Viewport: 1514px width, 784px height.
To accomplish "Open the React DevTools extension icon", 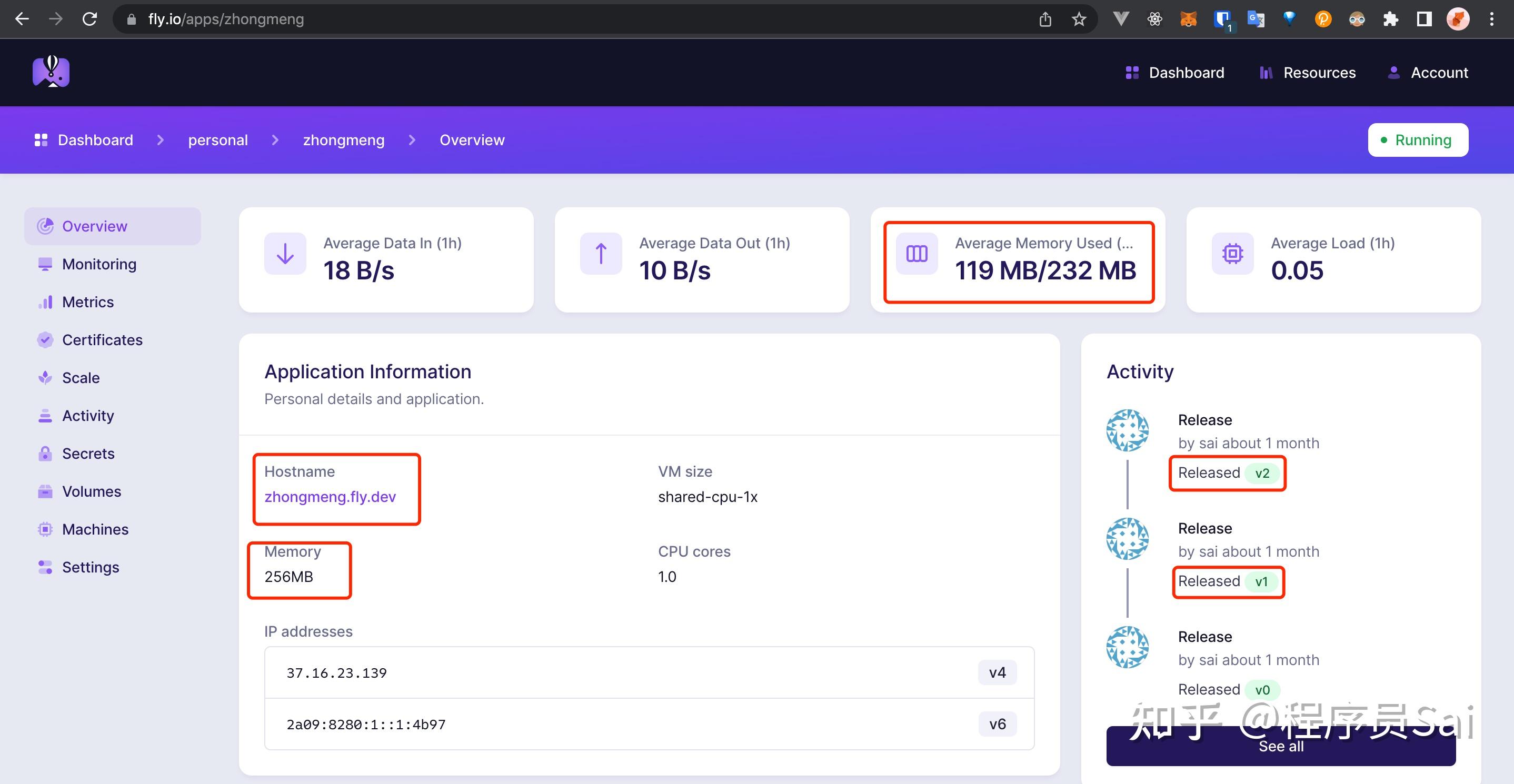I will (1154, 19).
